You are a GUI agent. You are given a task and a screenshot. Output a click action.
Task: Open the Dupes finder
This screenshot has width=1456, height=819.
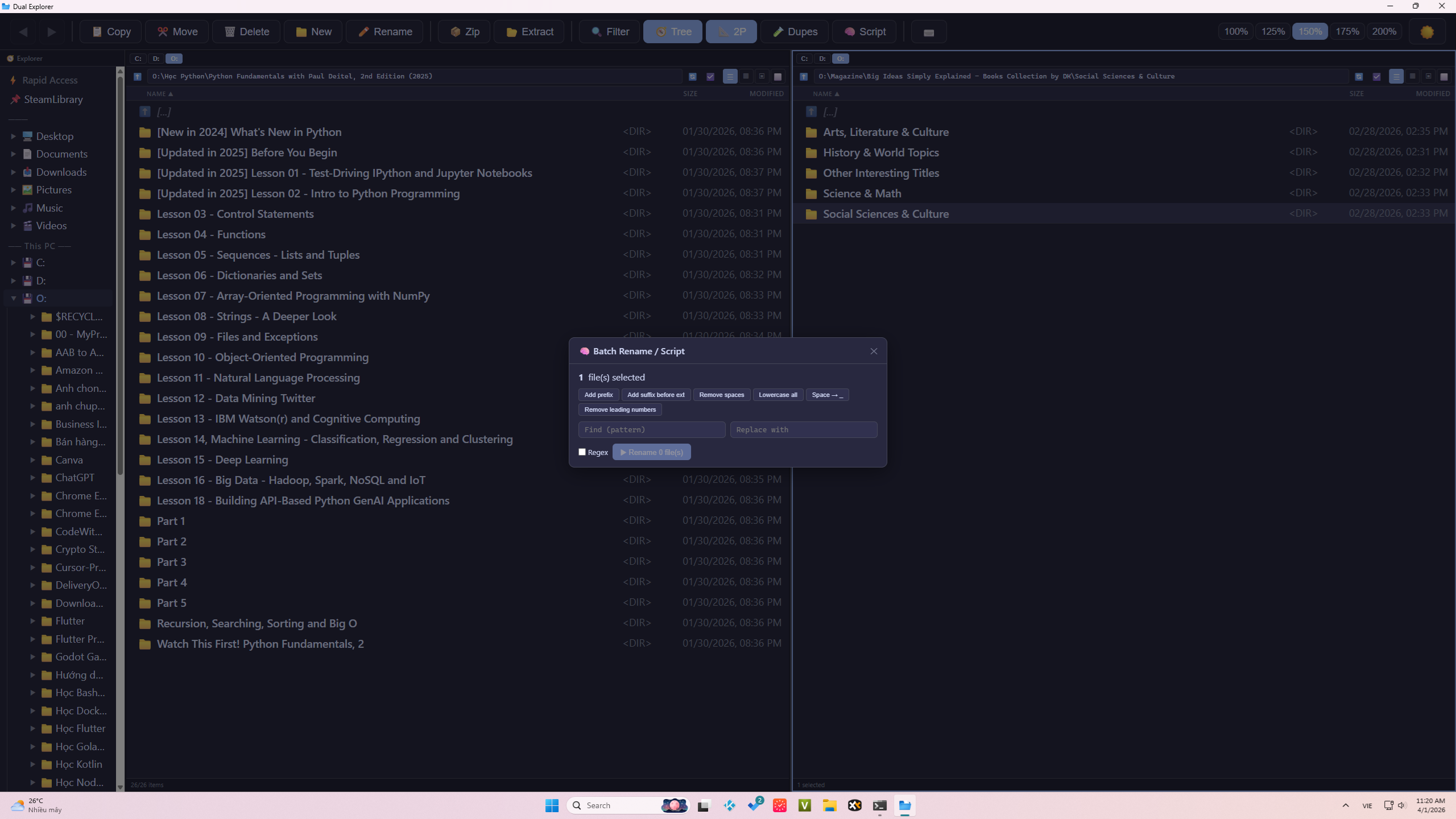pyautogui.click(x=795, y=32)
